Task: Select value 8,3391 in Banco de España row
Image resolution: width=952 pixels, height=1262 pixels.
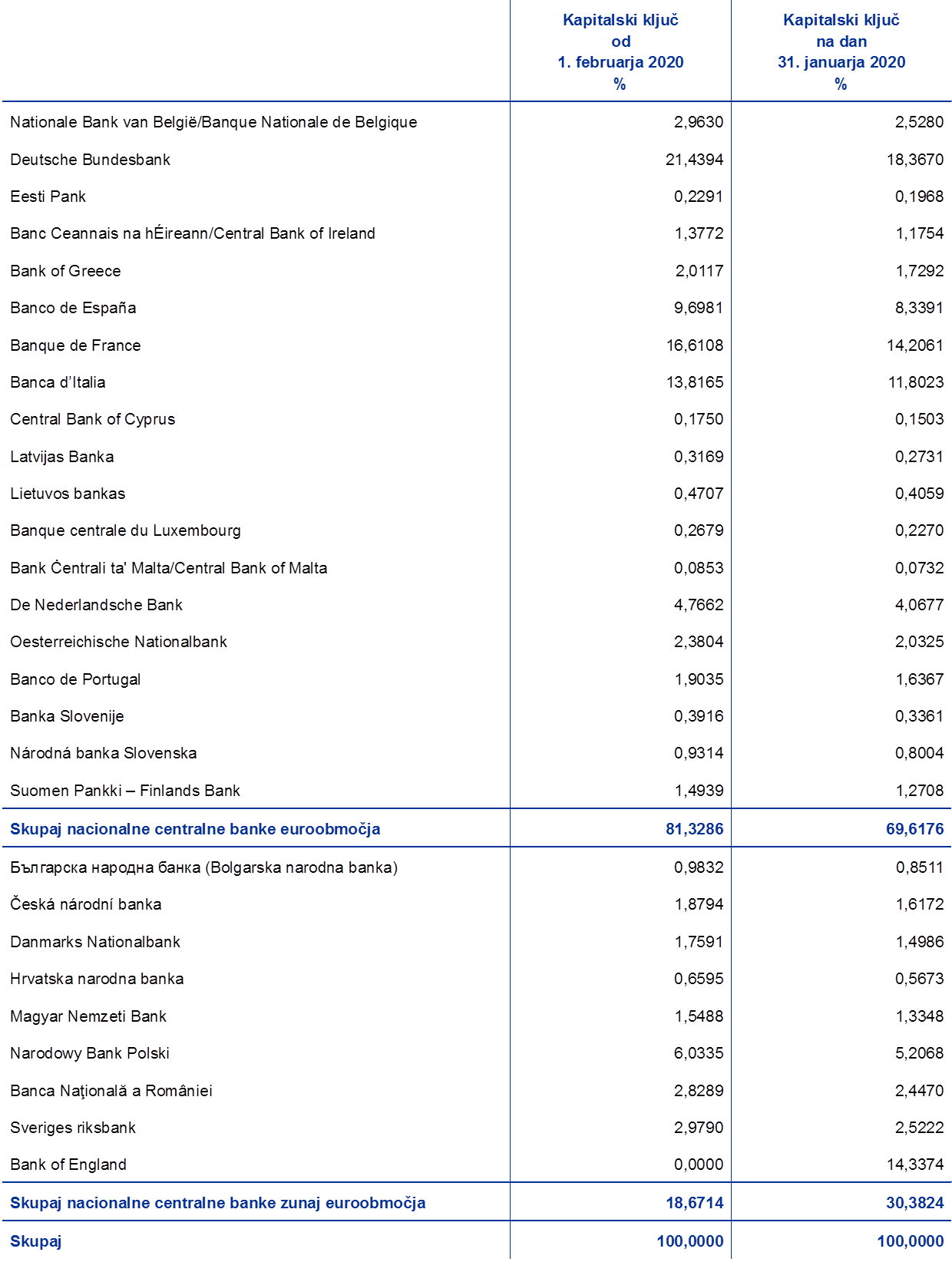Action: point(919,308)
